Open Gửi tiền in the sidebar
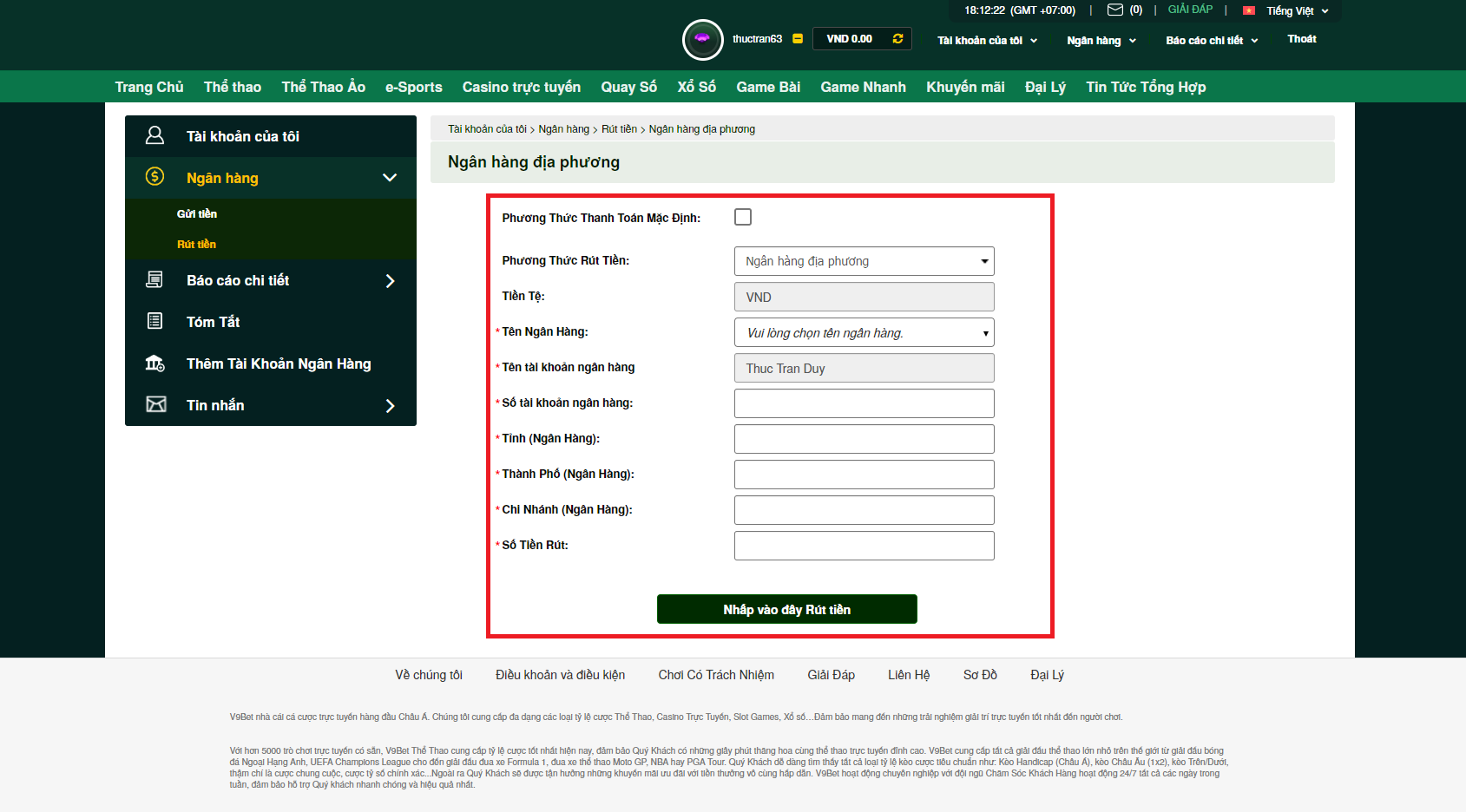Screen dimensions: 1466x812 point(197,214)
